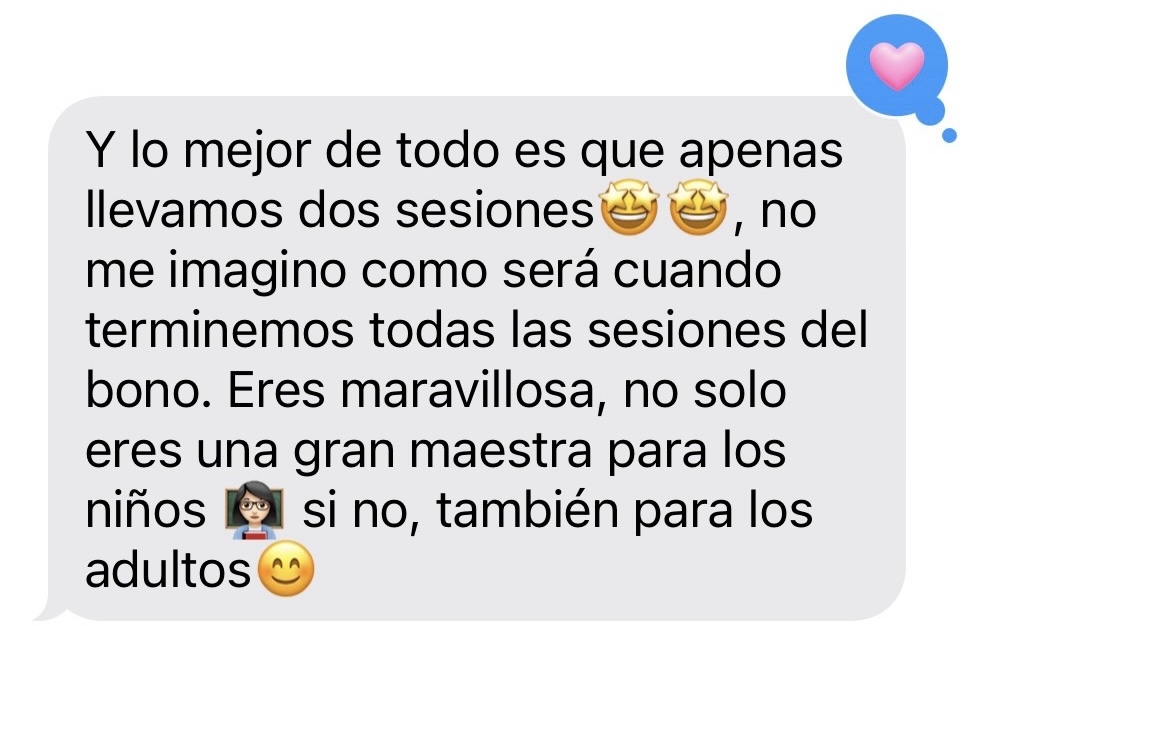Select the word maestra

point(500,450)
